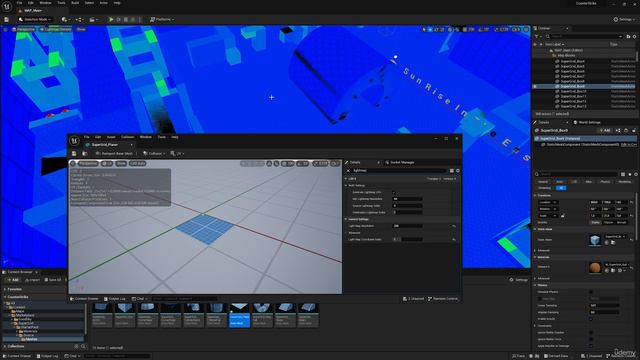Collapse the LOD 0 section in the mesh editor
Screen dimensions: 640x360
346,179
